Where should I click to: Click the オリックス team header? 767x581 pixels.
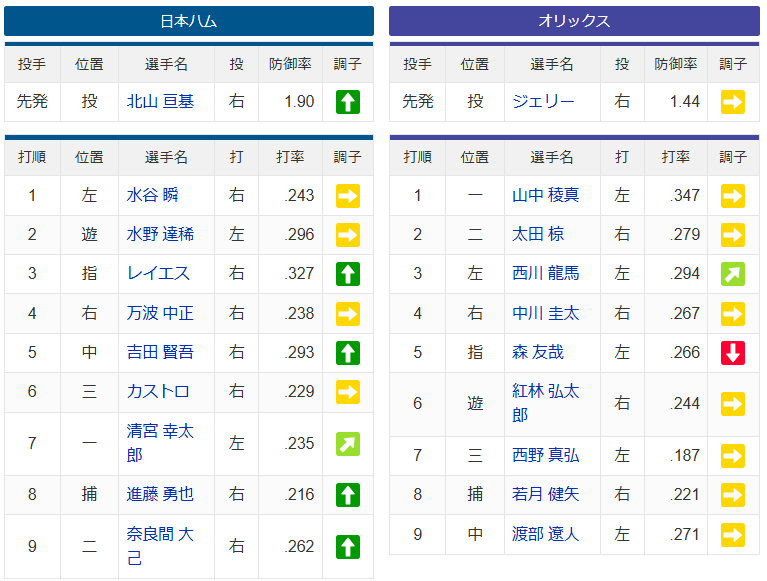tap(574, 21)
